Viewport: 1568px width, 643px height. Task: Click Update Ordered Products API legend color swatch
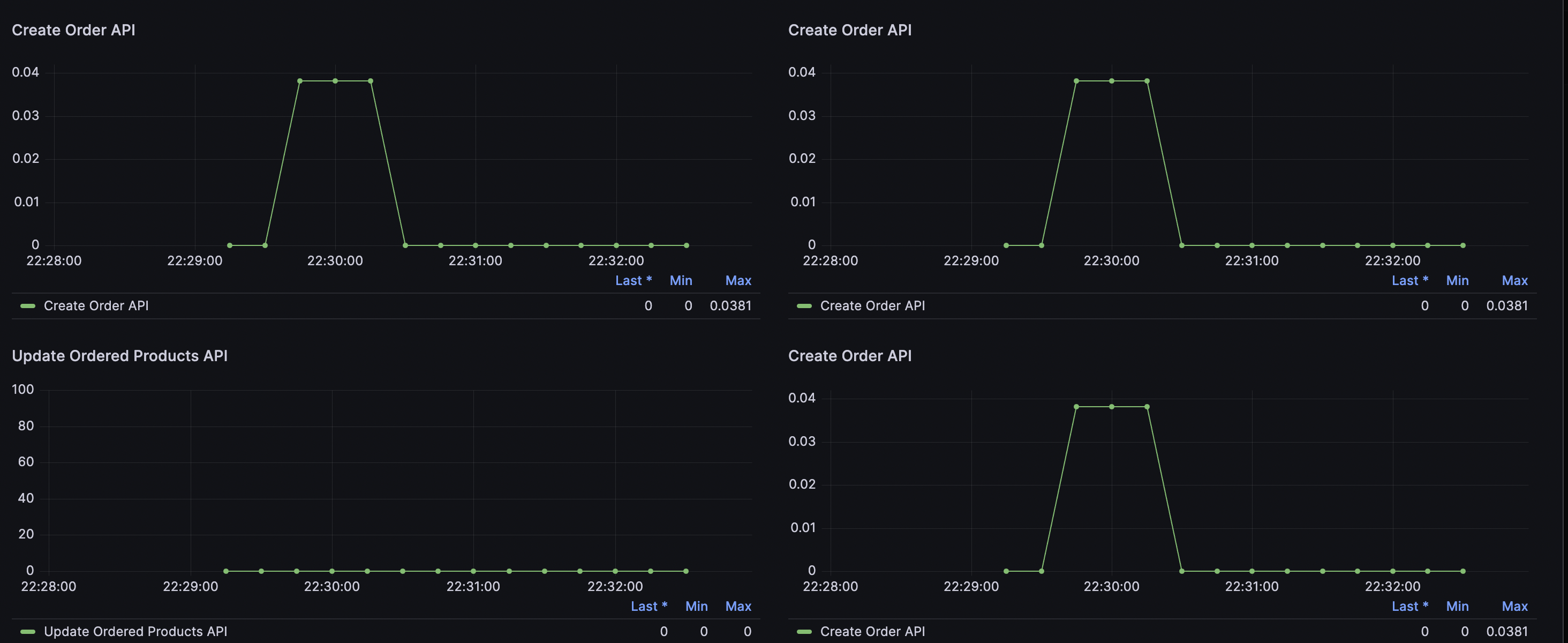pyautogui.click(x=27, y=631)
